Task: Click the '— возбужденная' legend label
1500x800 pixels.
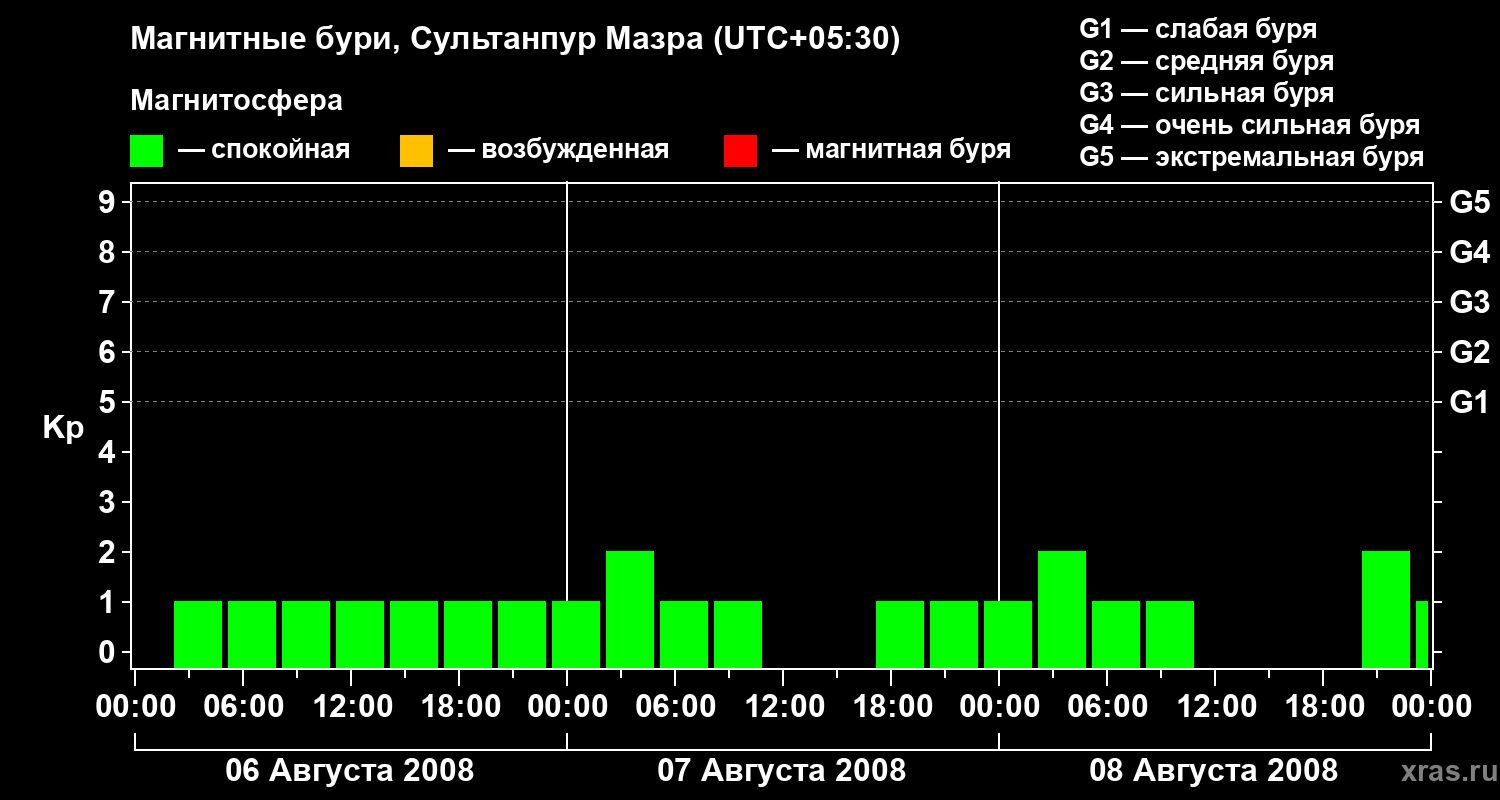Action: [x=558, y=150]
